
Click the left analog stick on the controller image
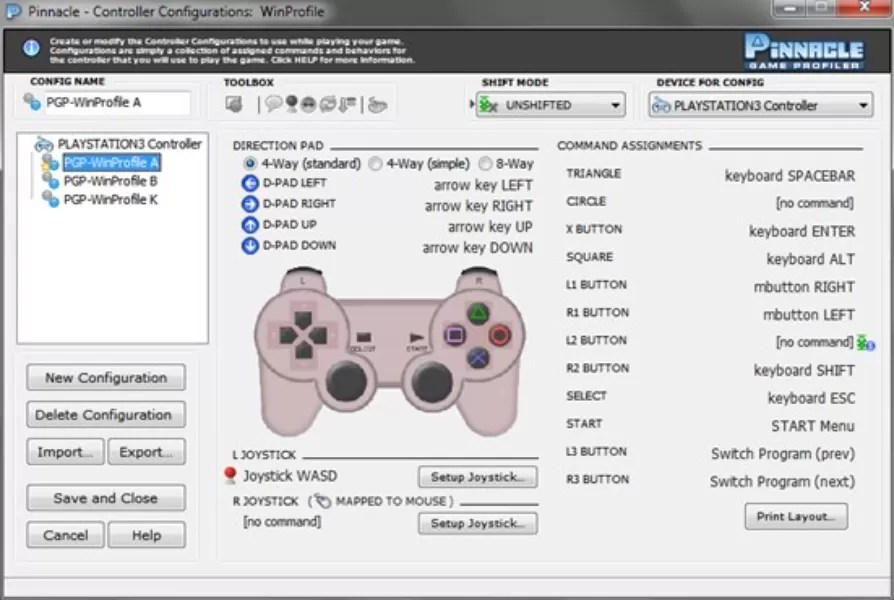[346, 382]
